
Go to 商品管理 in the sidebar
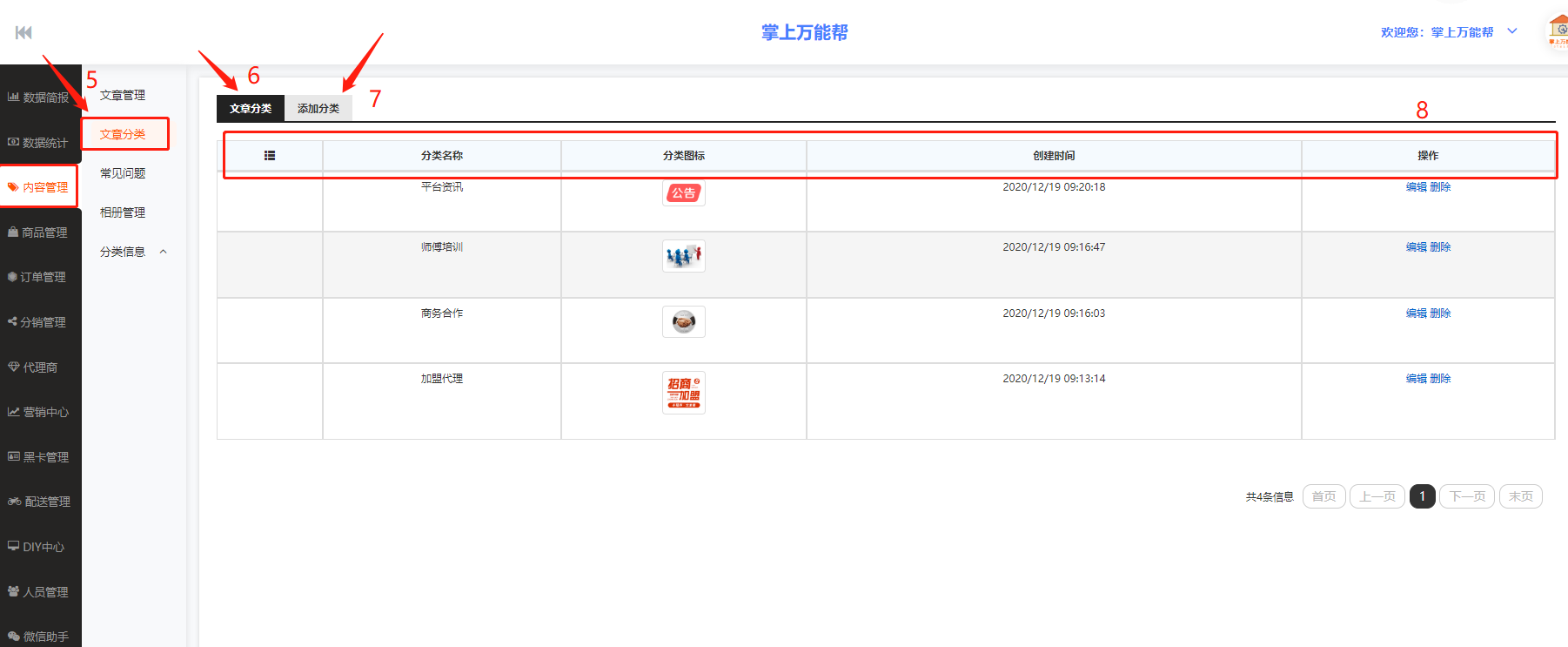coord(39,233)
